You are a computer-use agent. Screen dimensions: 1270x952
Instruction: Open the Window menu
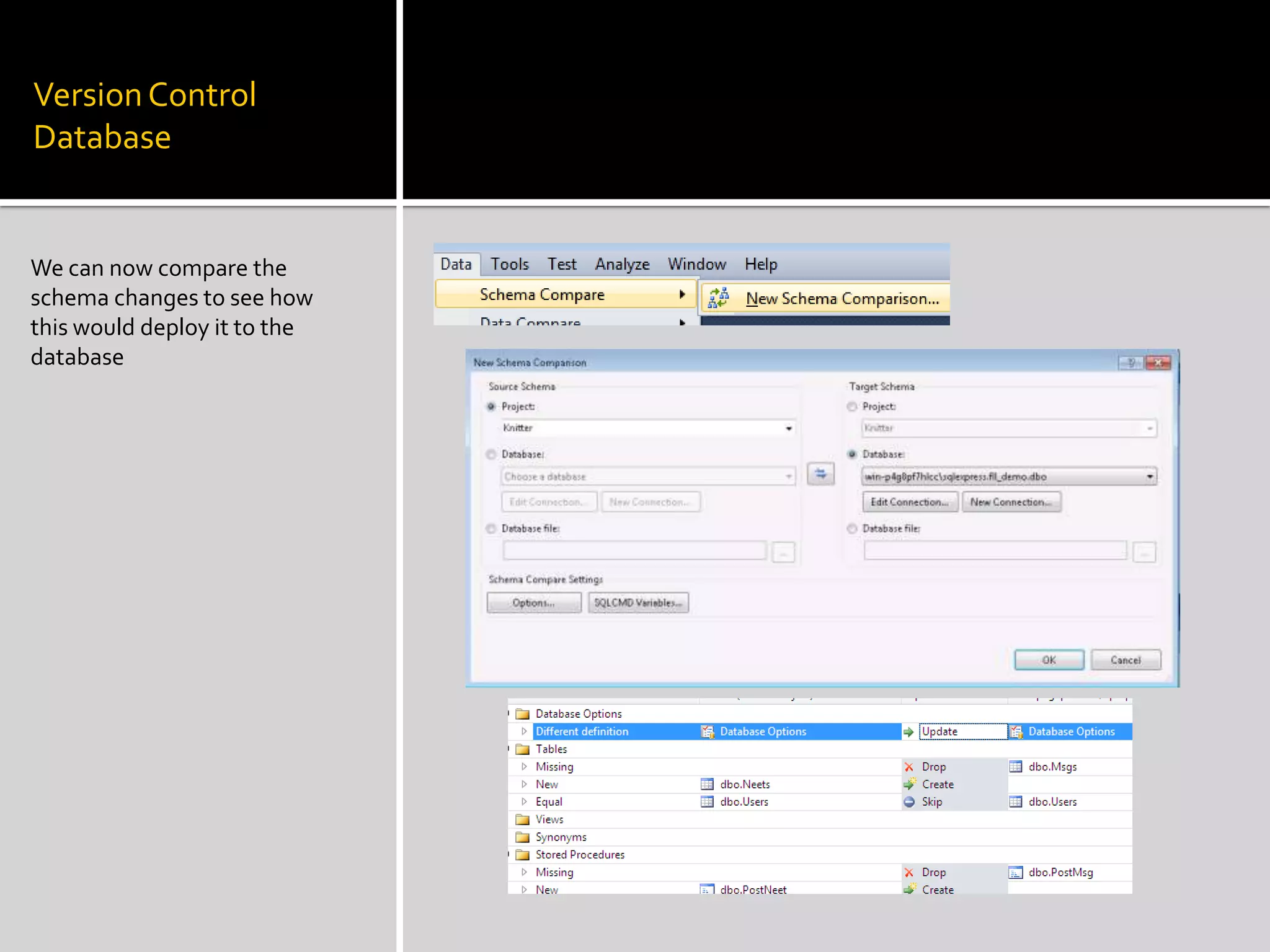tap(697, 264)
